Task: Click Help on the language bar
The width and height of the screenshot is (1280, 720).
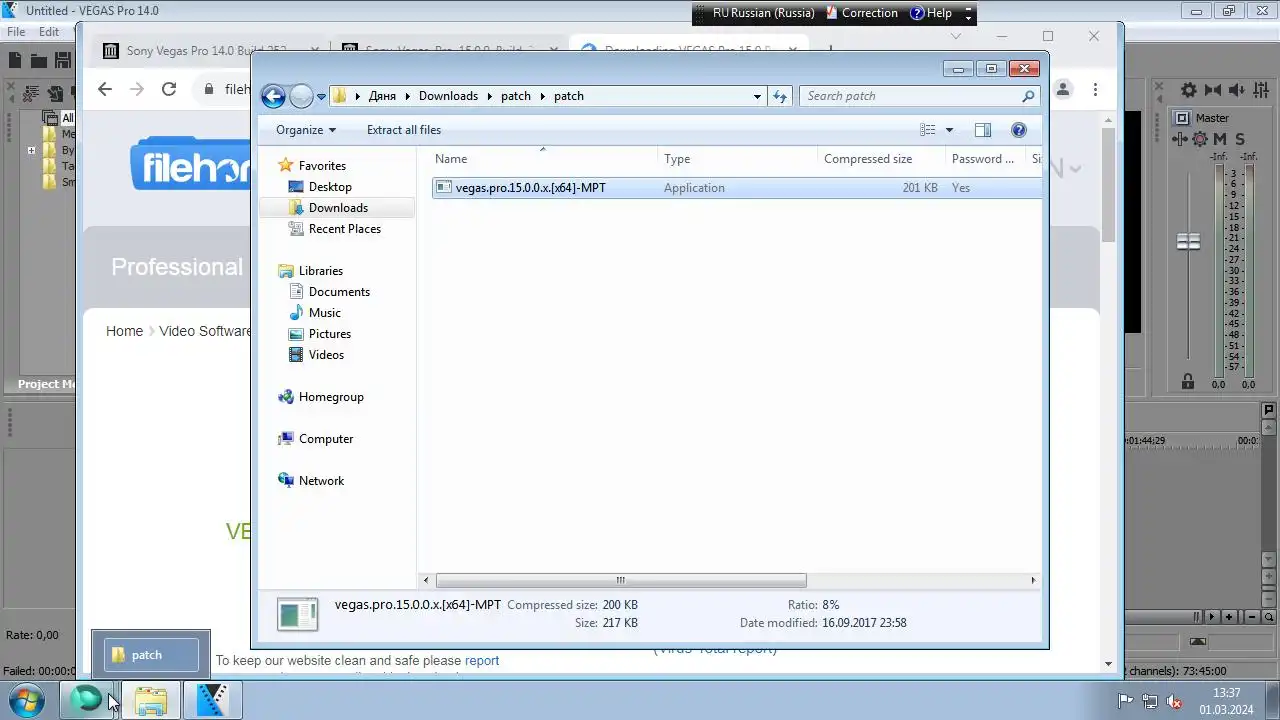Action: [930, 13]
